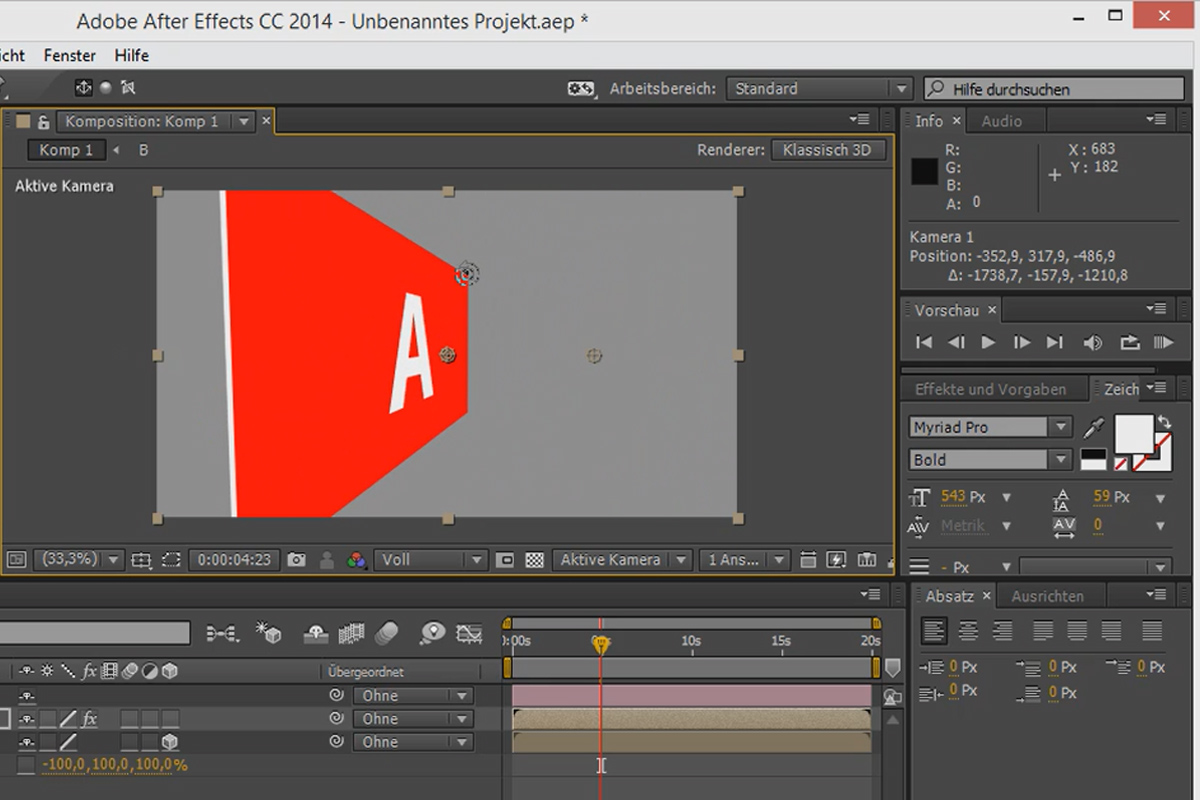
Task: Toggle fast previews lightning icon in viewer
Action: (837, 560)
